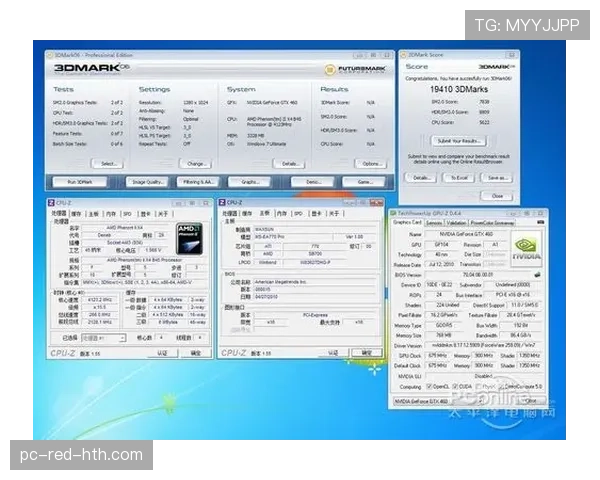The height and width of the screenshot is (480, 600).
Task: Click Close in the 3DMark Score window
Action: point(497,196)
